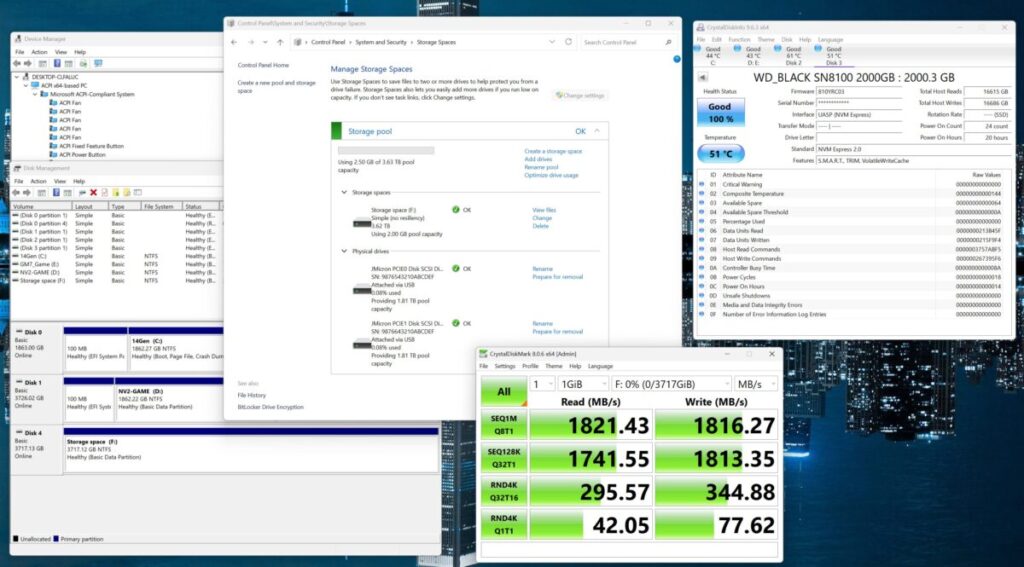This screenshot has width=1024, height=567.
Task: Open the View menu in Disk Management
Action: (60, 181)
